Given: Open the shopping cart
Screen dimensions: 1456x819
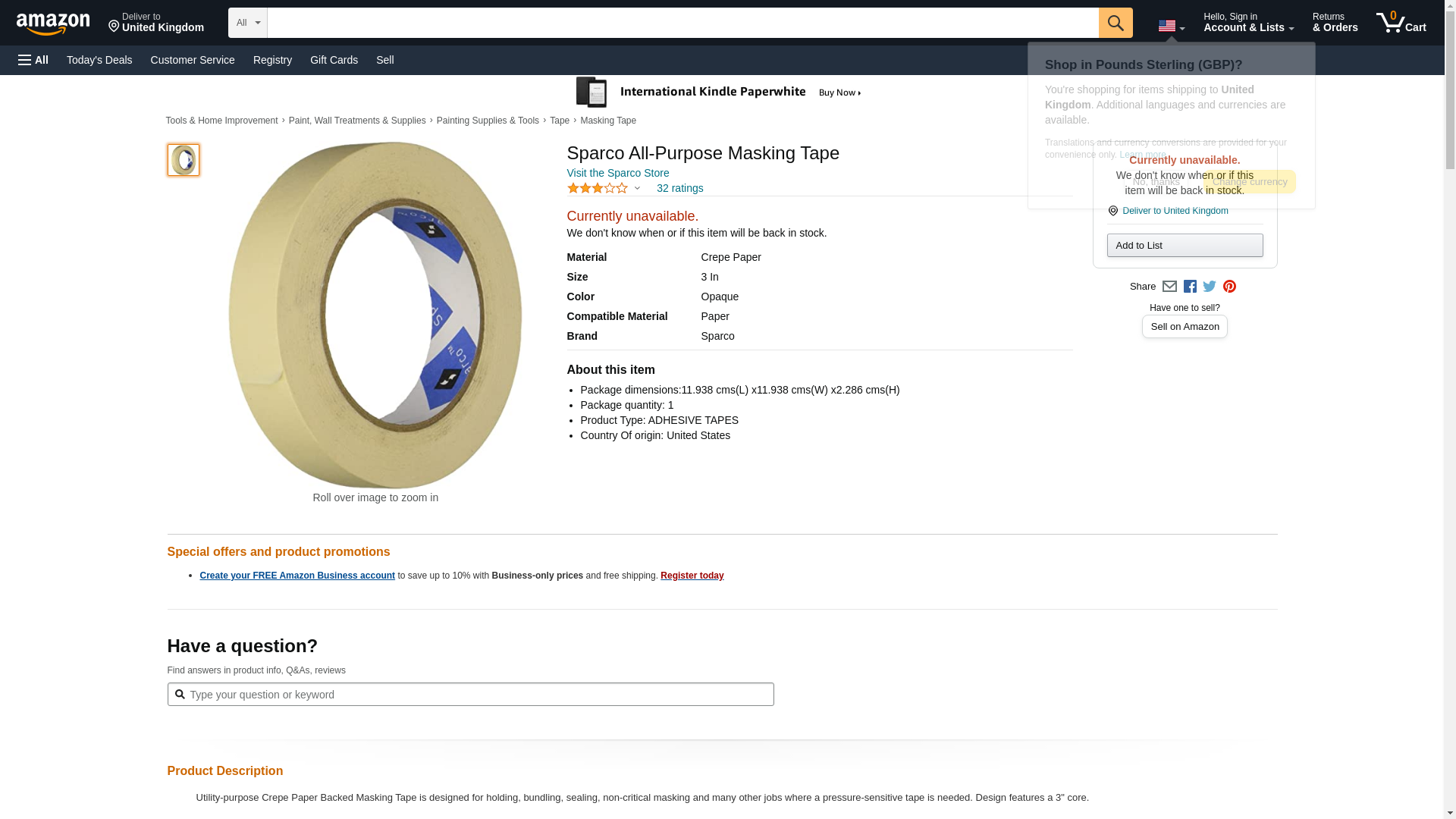Looking at the screenshot, I should click(1401, 23).
